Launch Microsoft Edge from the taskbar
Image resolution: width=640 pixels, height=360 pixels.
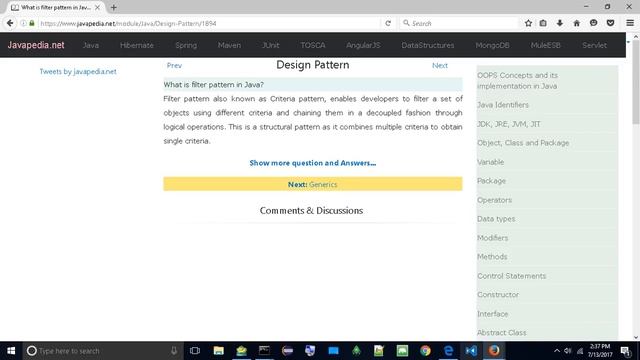[448, 351]
